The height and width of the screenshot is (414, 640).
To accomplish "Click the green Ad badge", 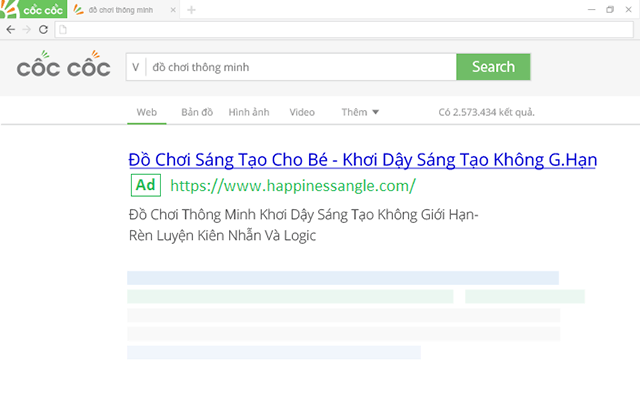I will [146, 185].
